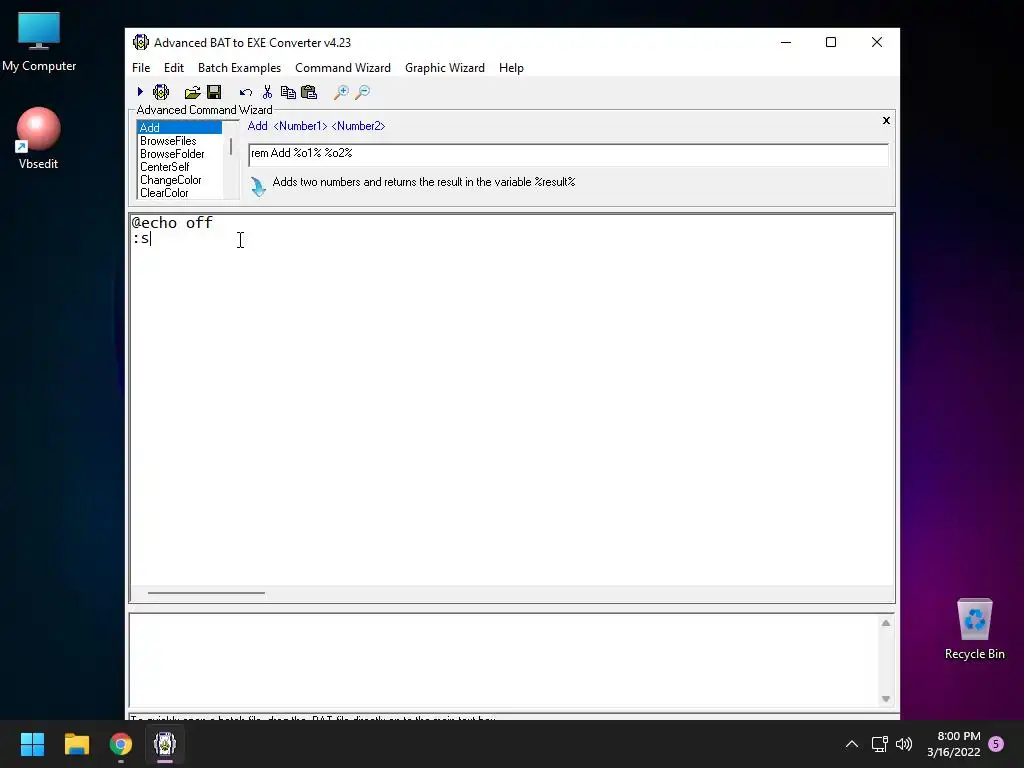Undo the last edit in toolbar
1024x768 pixels.
coord(246,93)
